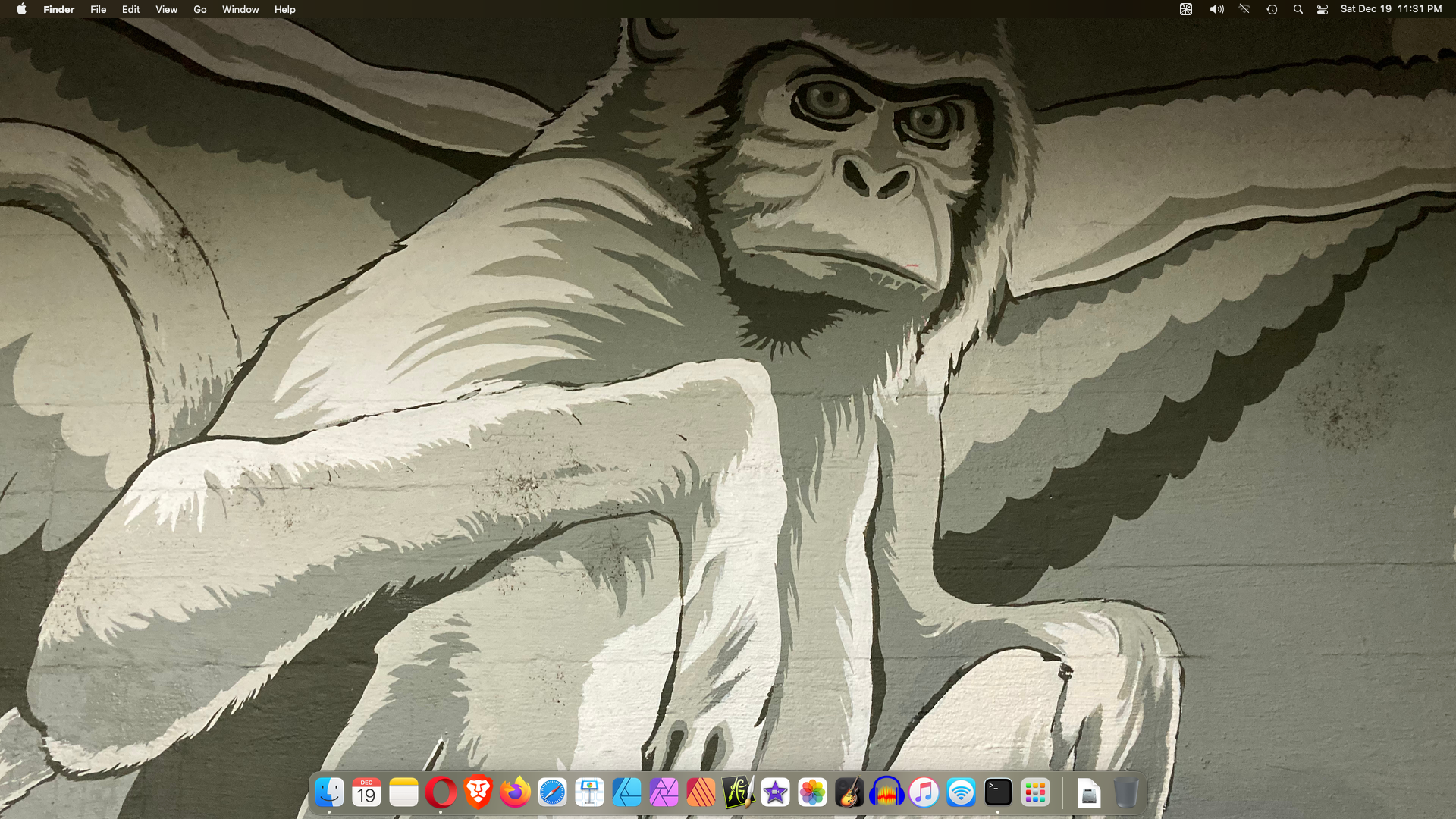Image resolution: width=1456 pixels, height=819 pixels.
Task: Open Launchpad from the Dock
Action: pos(1035,793)
